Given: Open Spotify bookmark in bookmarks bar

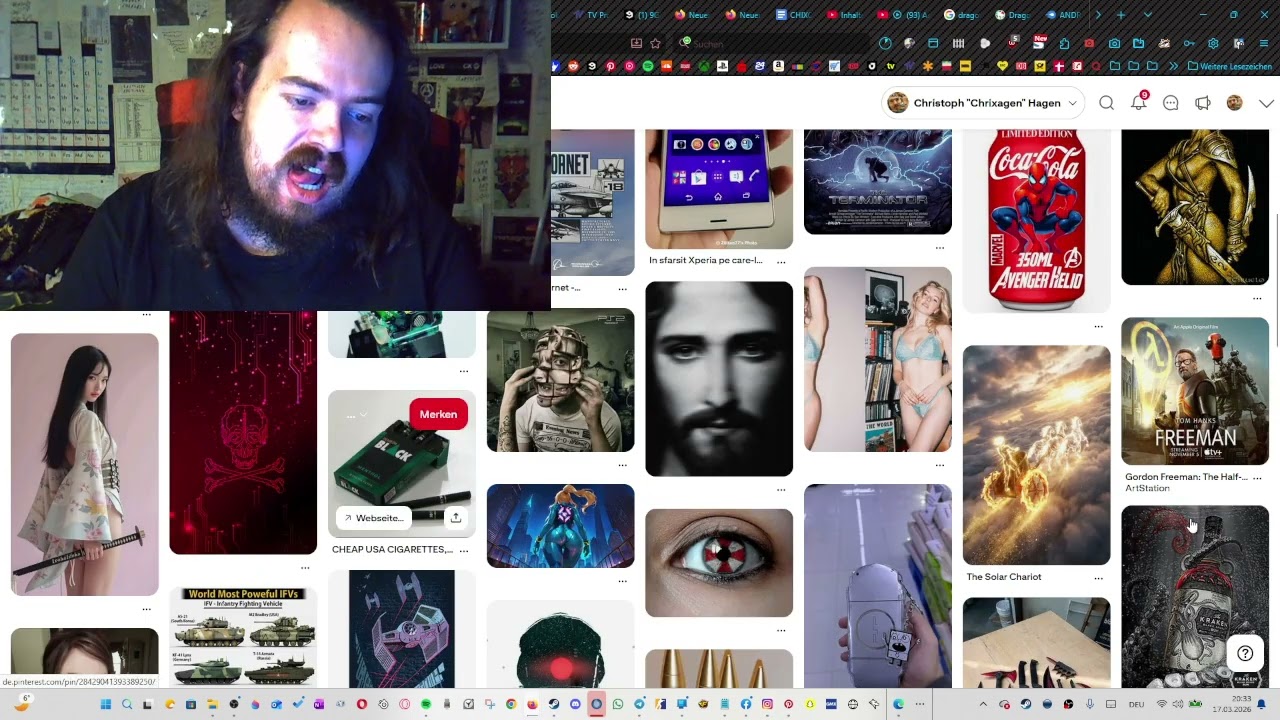Looking at the screenshot, I should click(x=648, y=66).
